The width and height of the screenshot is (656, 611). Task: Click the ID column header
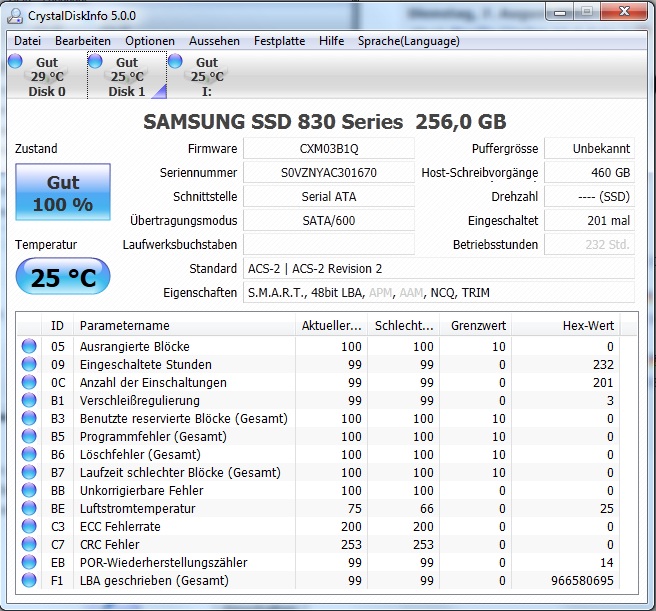[57, 326]
